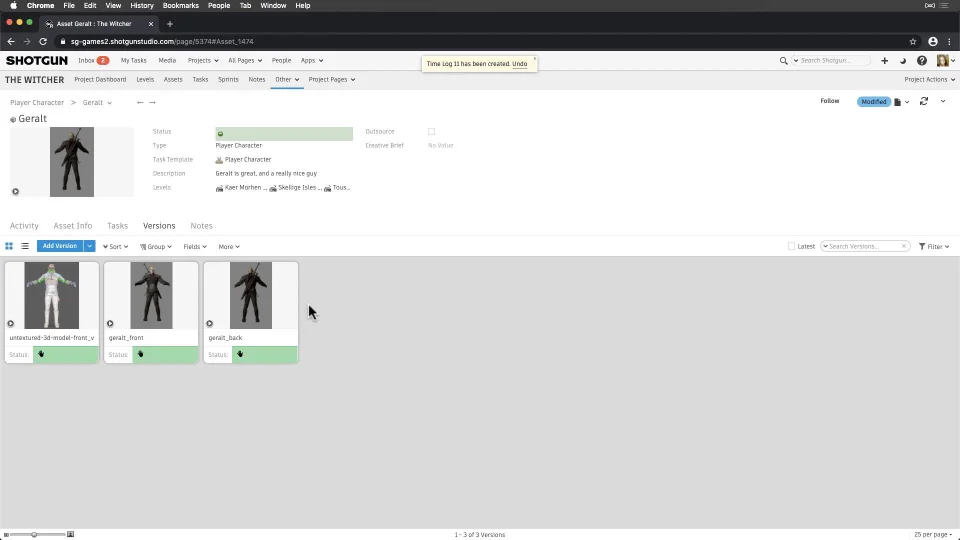Click Undo in time log notification
Screen dimensions: 960x540
tap(519, 64)
